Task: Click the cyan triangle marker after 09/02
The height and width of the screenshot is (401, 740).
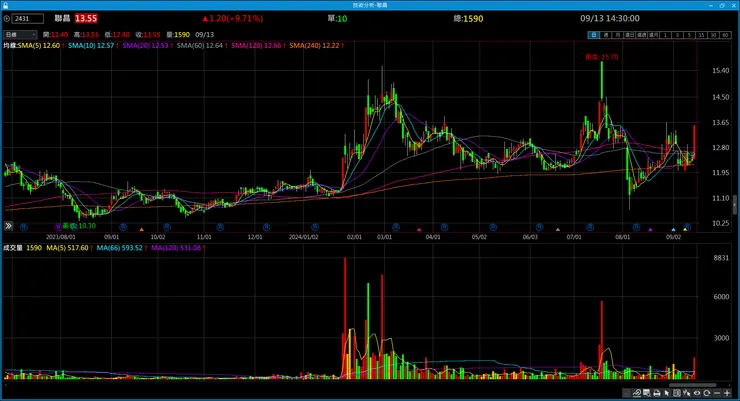Action: tap(673, 230)
